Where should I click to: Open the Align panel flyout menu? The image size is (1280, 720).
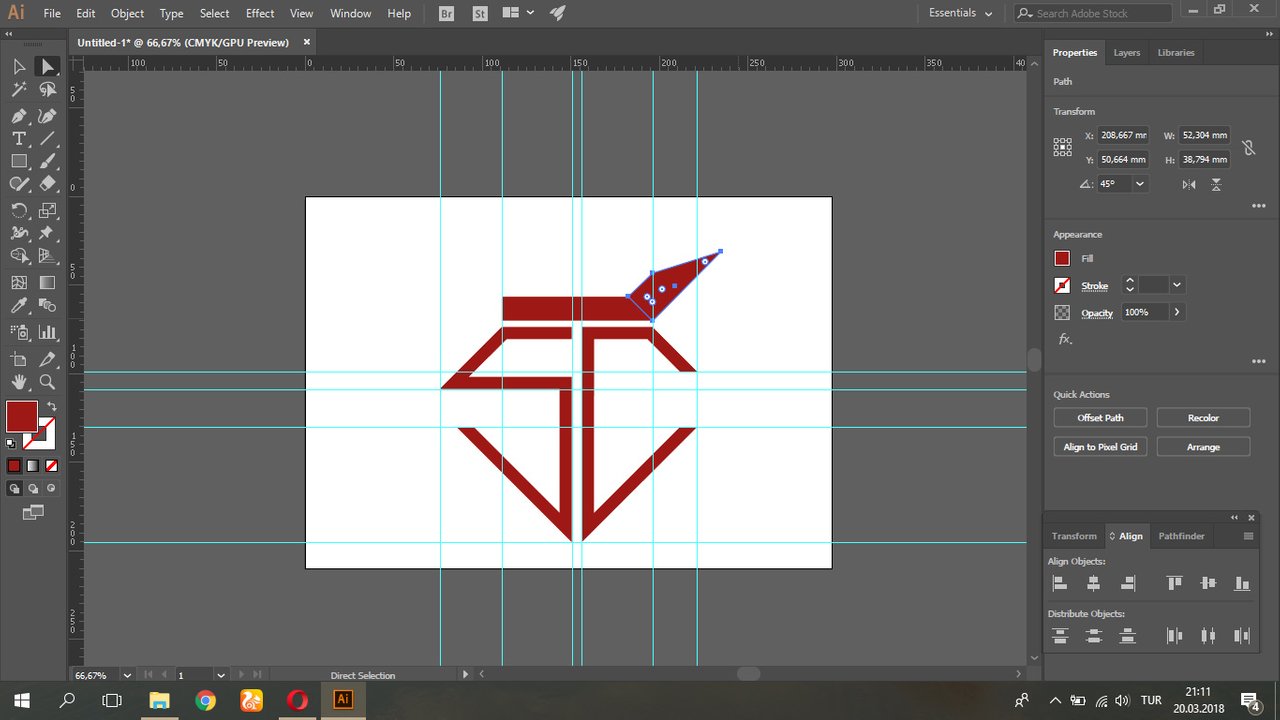tap(1249, 536)
